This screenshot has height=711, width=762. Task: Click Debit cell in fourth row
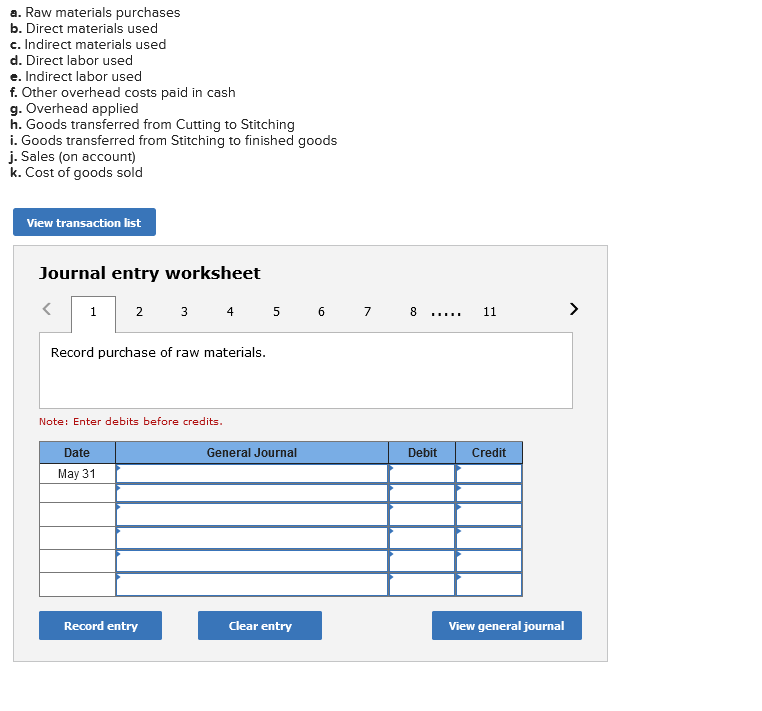click(422, 538)
